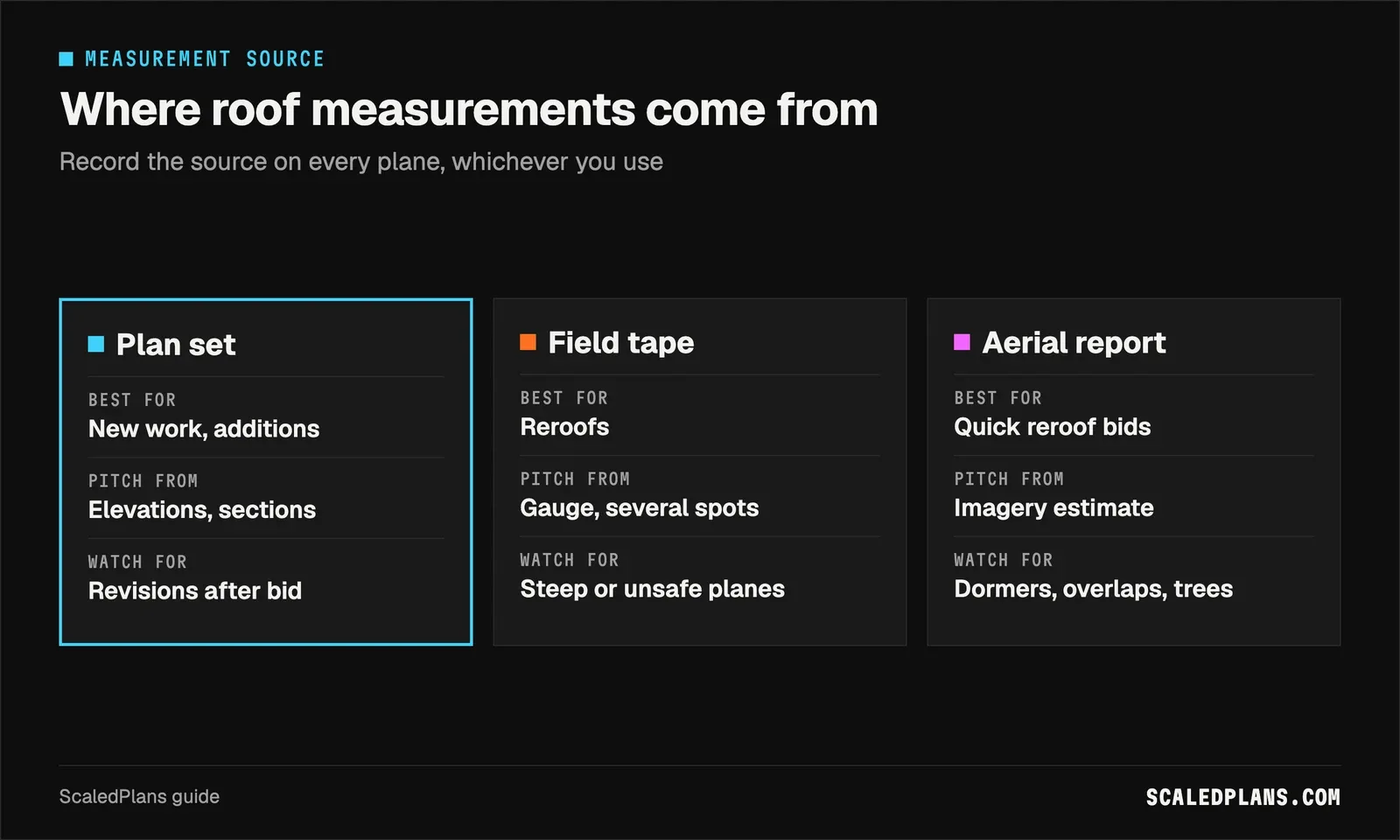
Task: Click BEST FOR label in Plan set card
Action: (132, 400)
